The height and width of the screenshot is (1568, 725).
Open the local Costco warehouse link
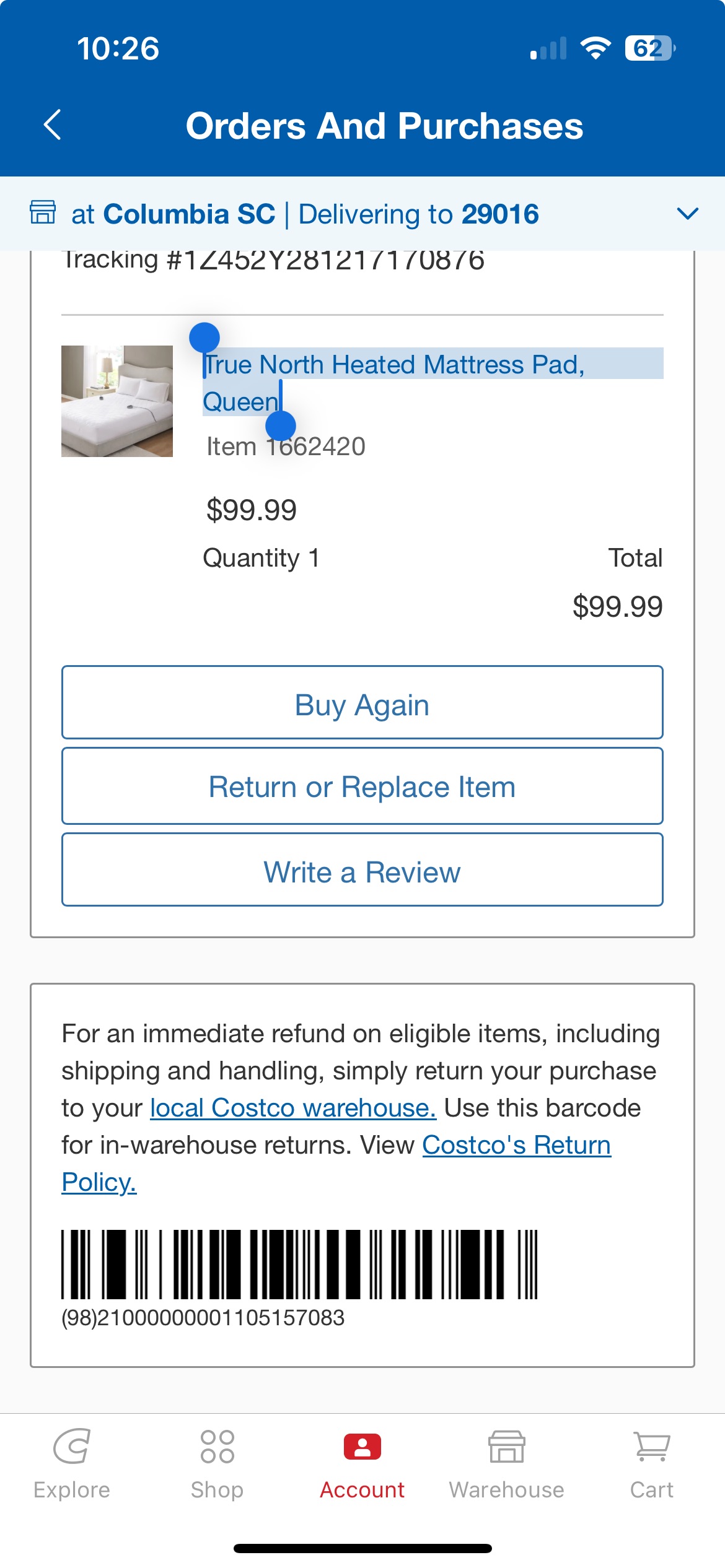pyautogui.click(x=293, y=1108)
